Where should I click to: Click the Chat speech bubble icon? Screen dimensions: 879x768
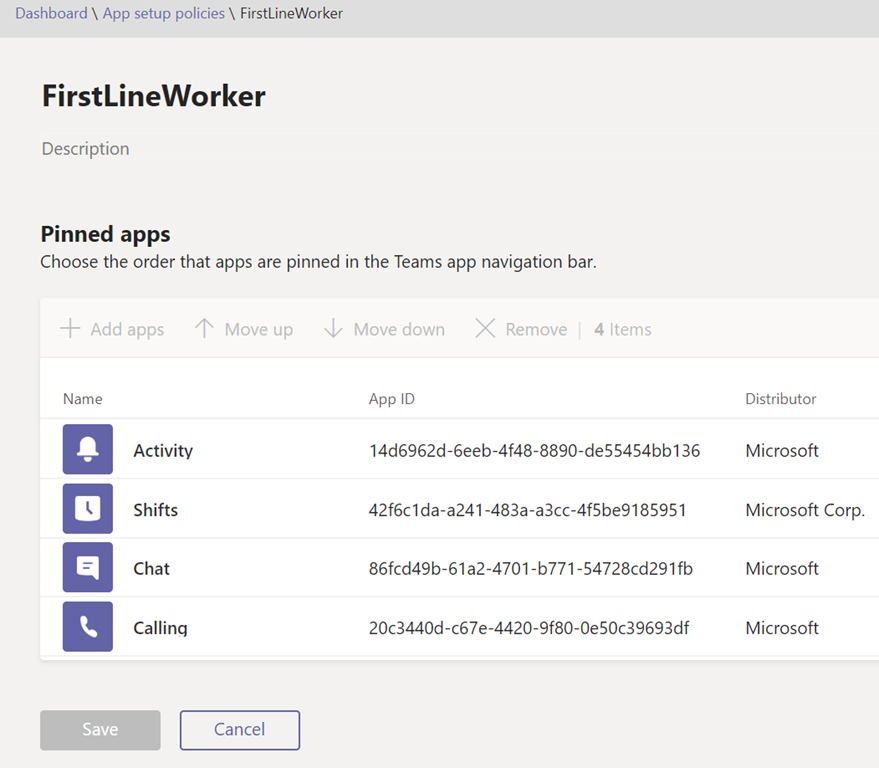(88, 568)
